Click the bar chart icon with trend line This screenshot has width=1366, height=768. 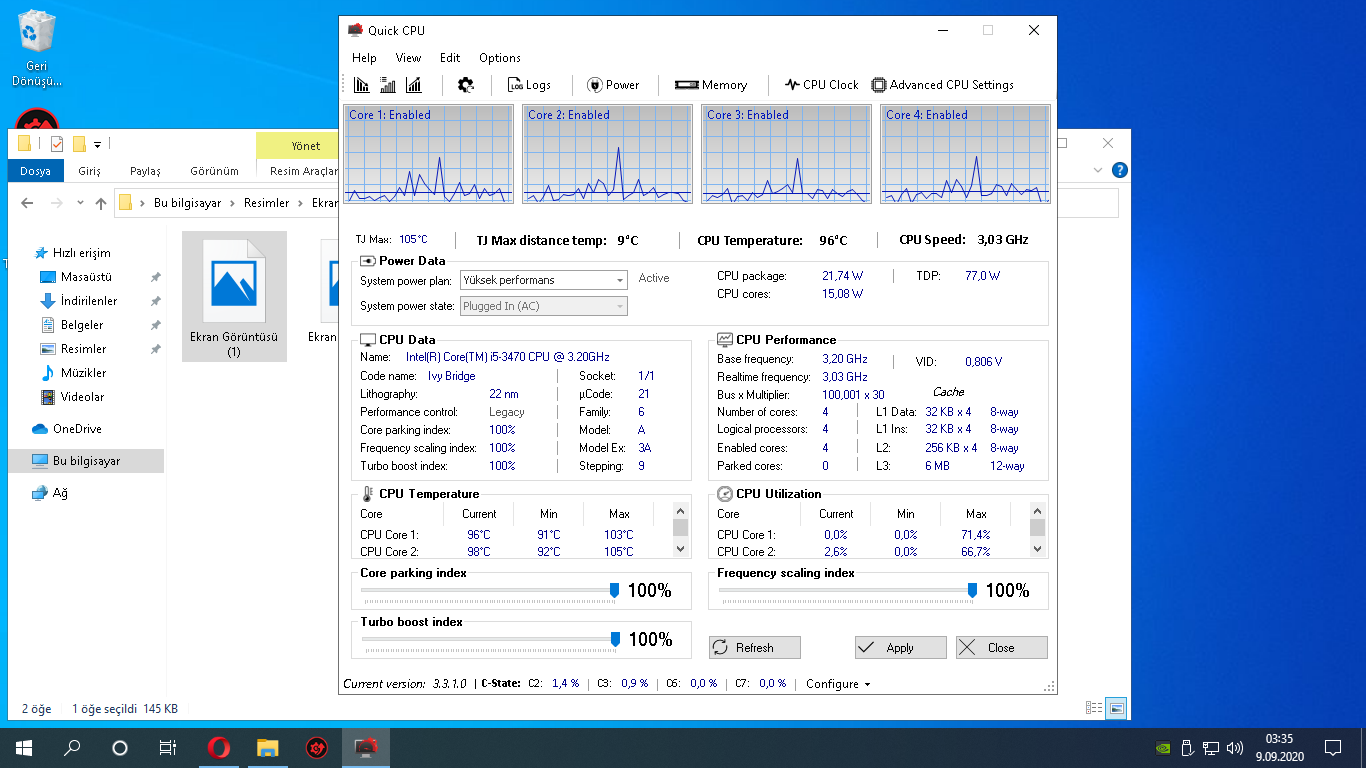(414, 85)
